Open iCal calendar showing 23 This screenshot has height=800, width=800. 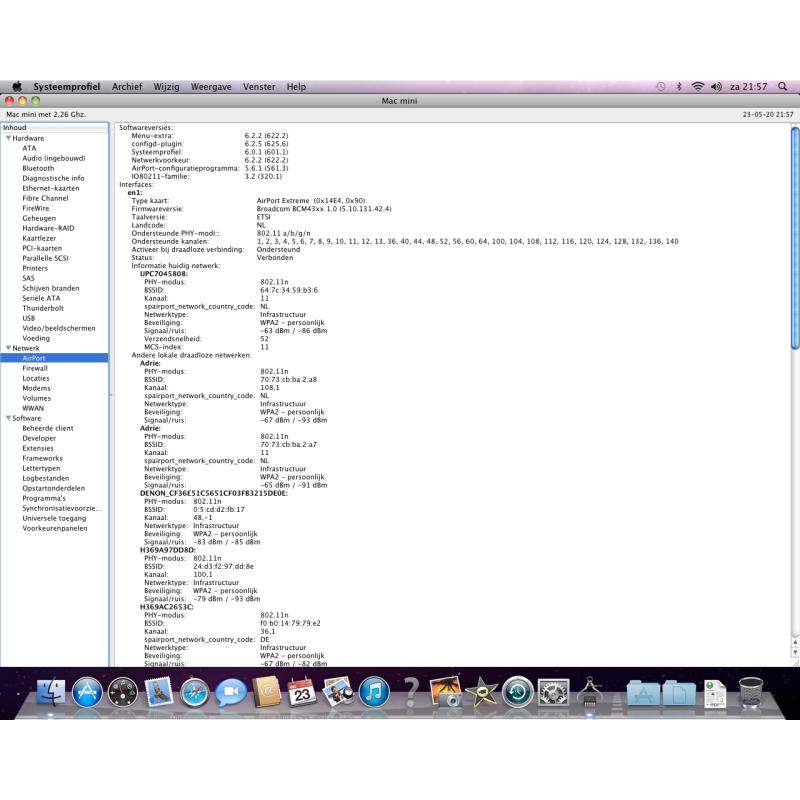[x=302, y=692]
